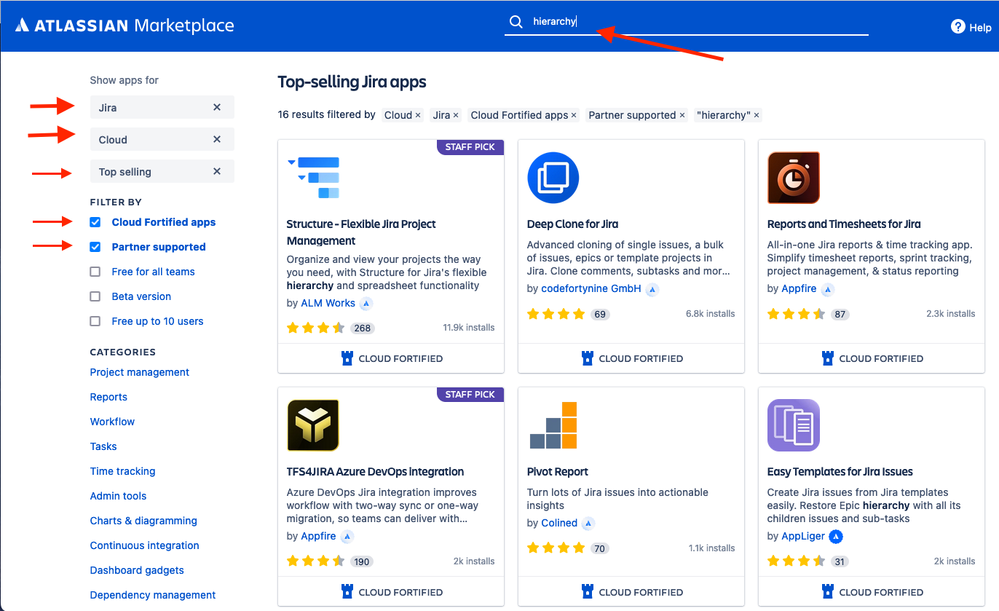Click the 190 reviews count badge
Viewport: 999px width, 611px height.
(362, 562)
